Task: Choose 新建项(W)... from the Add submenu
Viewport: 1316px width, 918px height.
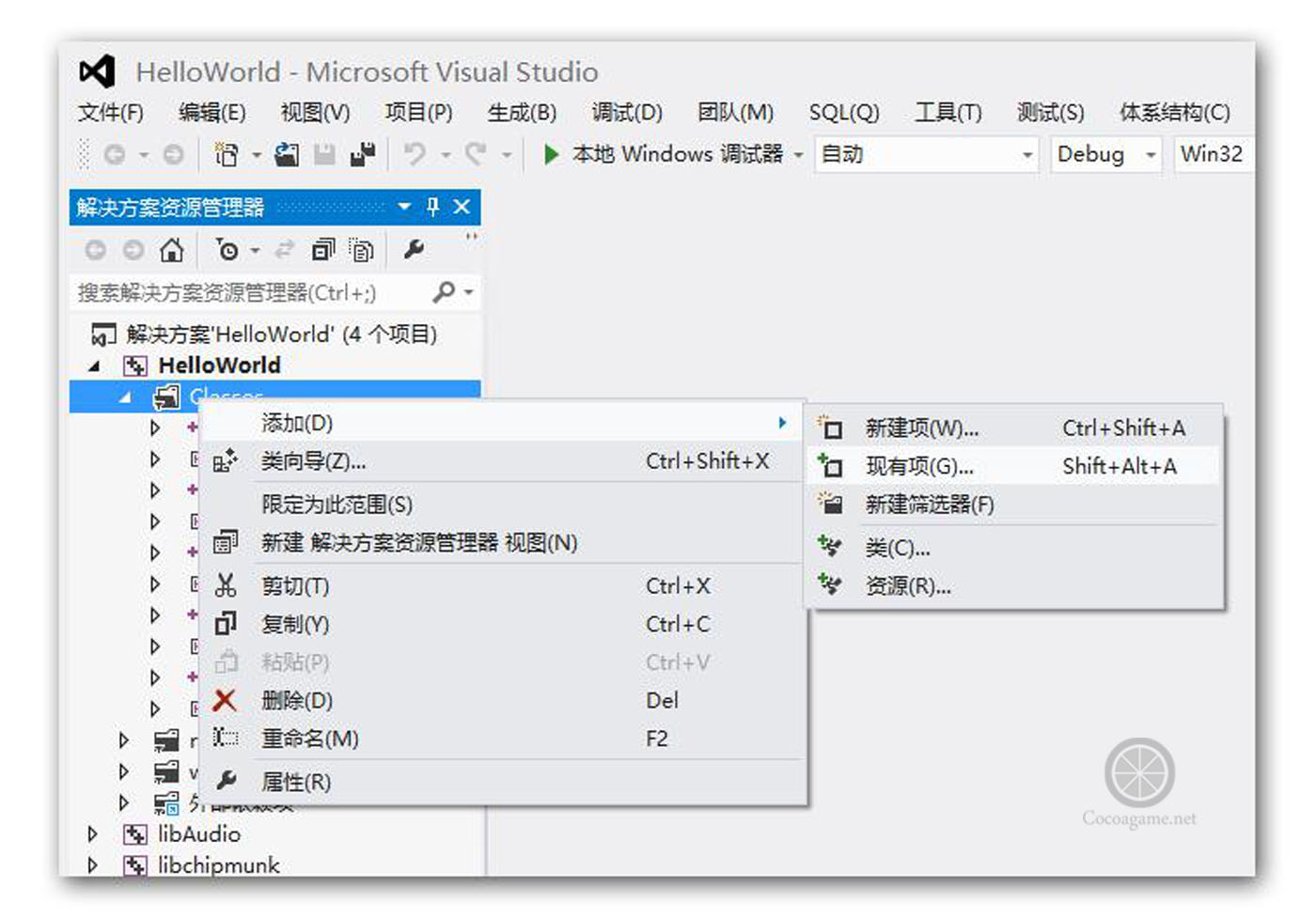Action: (x=1014, y=428)
